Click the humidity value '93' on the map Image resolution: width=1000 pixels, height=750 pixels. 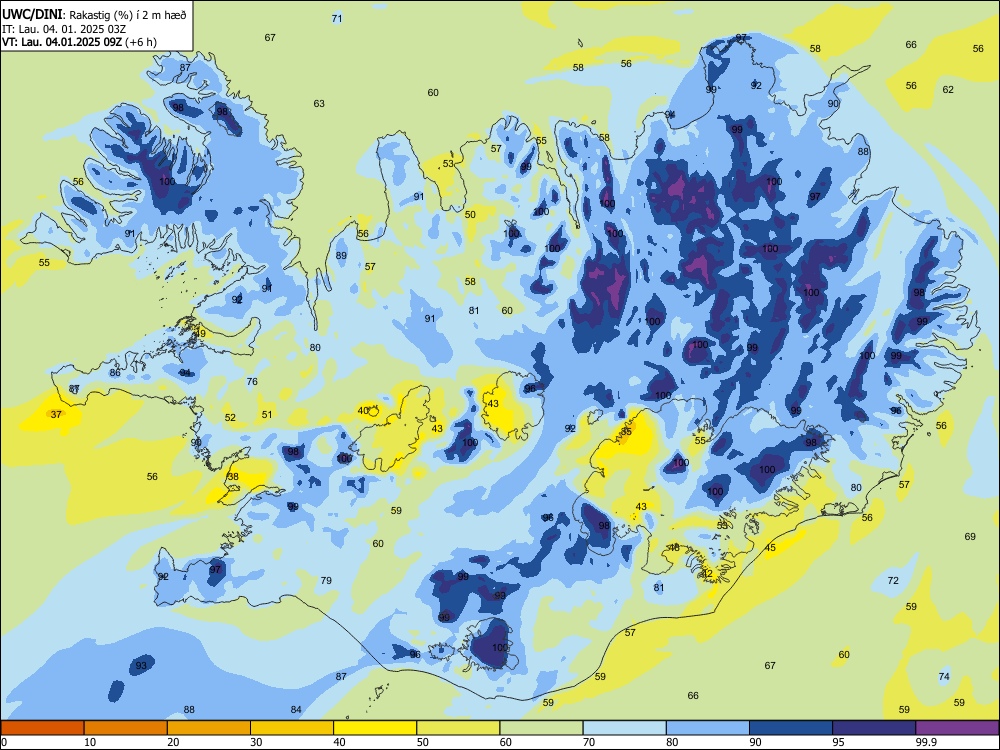(x=141, y=665)
